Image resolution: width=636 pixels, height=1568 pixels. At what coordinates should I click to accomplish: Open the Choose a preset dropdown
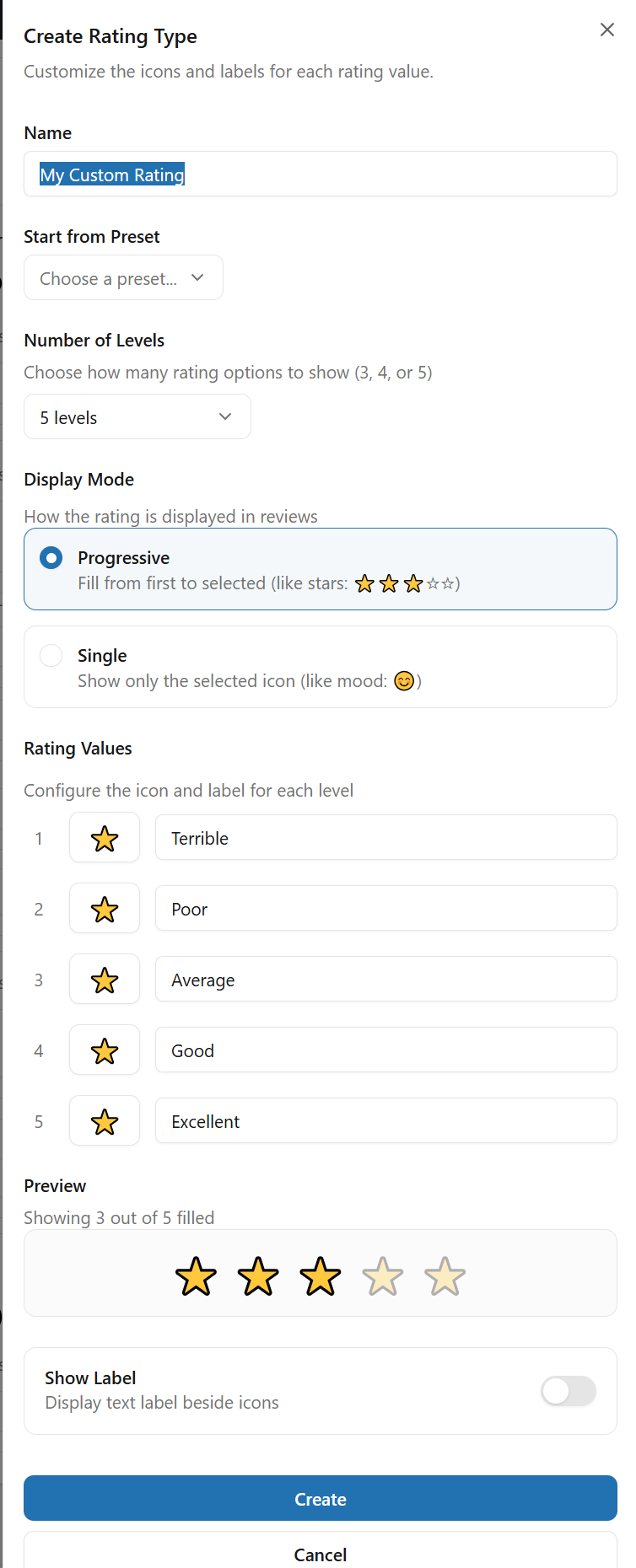click(x=123, y=278)
